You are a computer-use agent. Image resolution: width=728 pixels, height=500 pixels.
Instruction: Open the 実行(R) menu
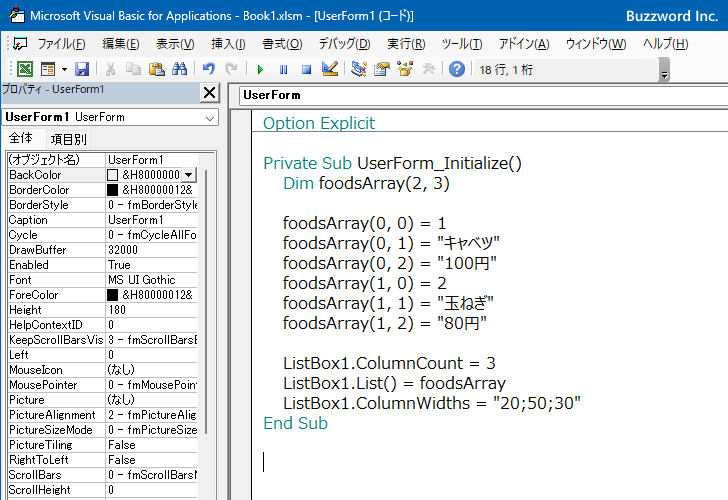click(x=406, y=44)
